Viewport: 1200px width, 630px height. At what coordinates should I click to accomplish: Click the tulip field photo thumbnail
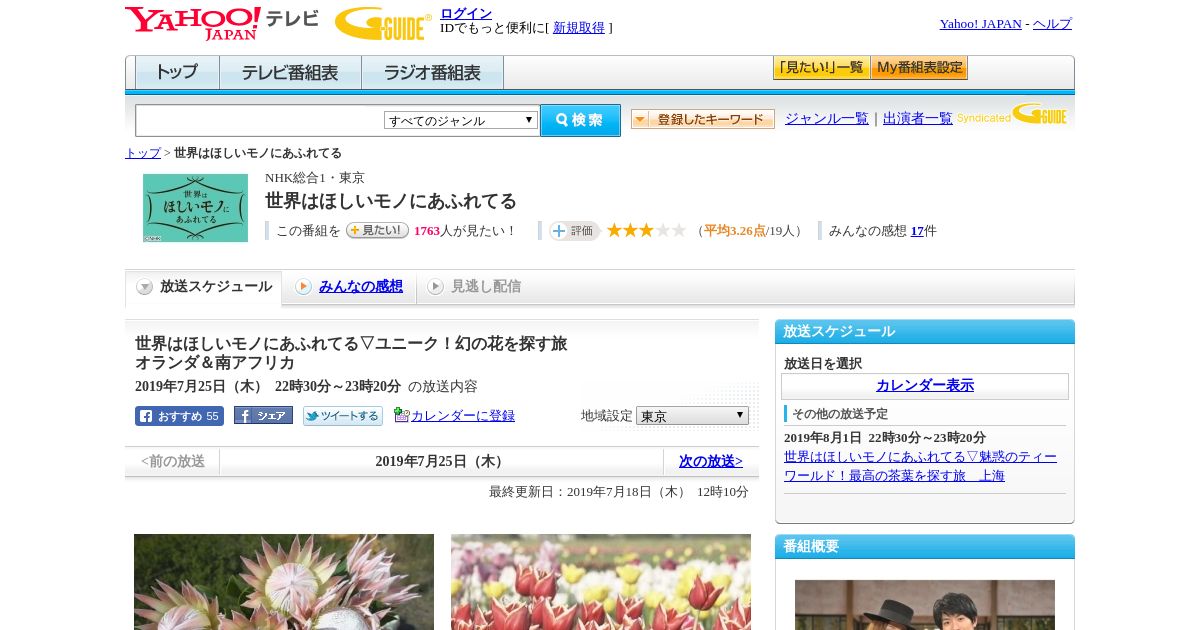pos(601,582)
